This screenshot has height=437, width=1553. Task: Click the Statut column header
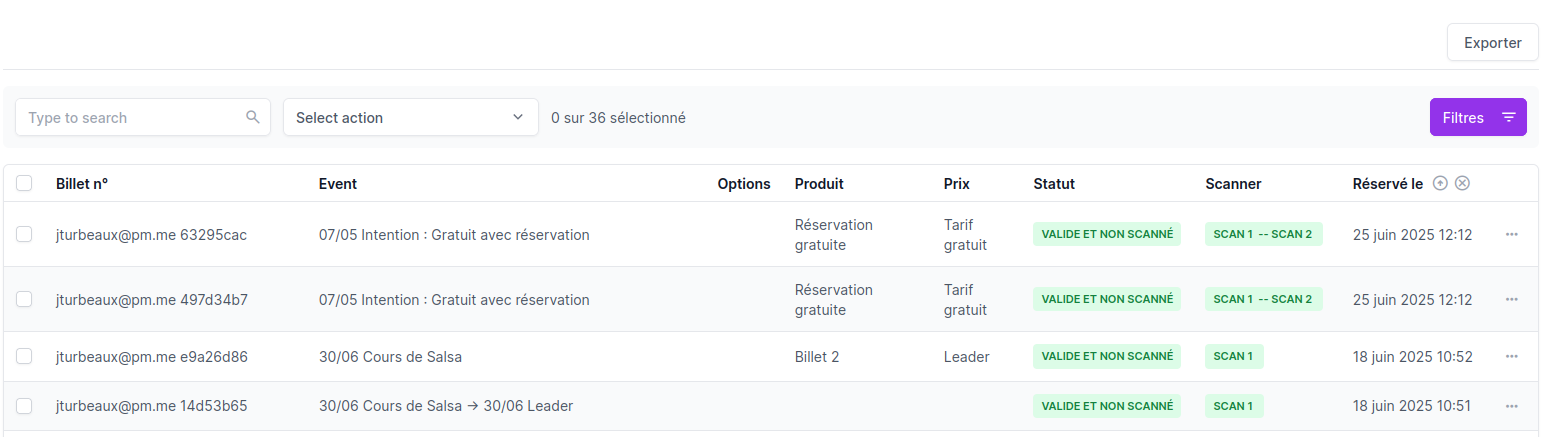click(x=1054, y=184)
